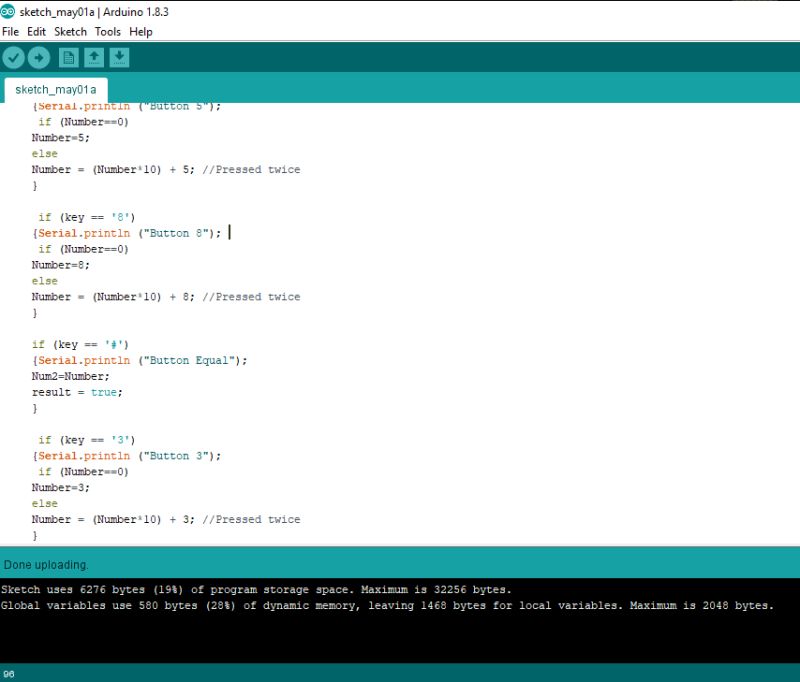Open the File menu
Screen dimensions: 800x682
(x=10, y=31)
